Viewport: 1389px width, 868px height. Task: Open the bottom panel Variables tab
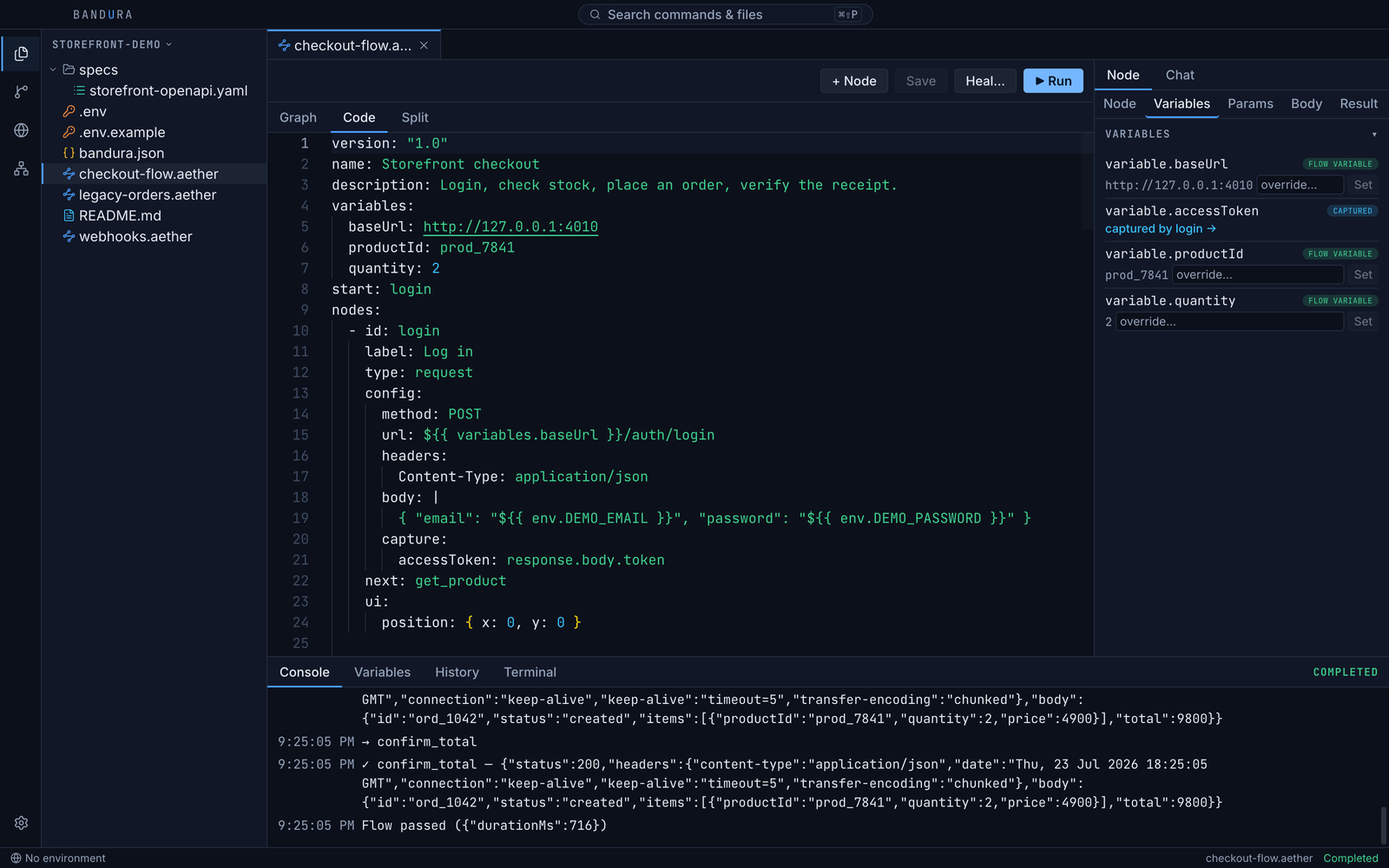382,672
